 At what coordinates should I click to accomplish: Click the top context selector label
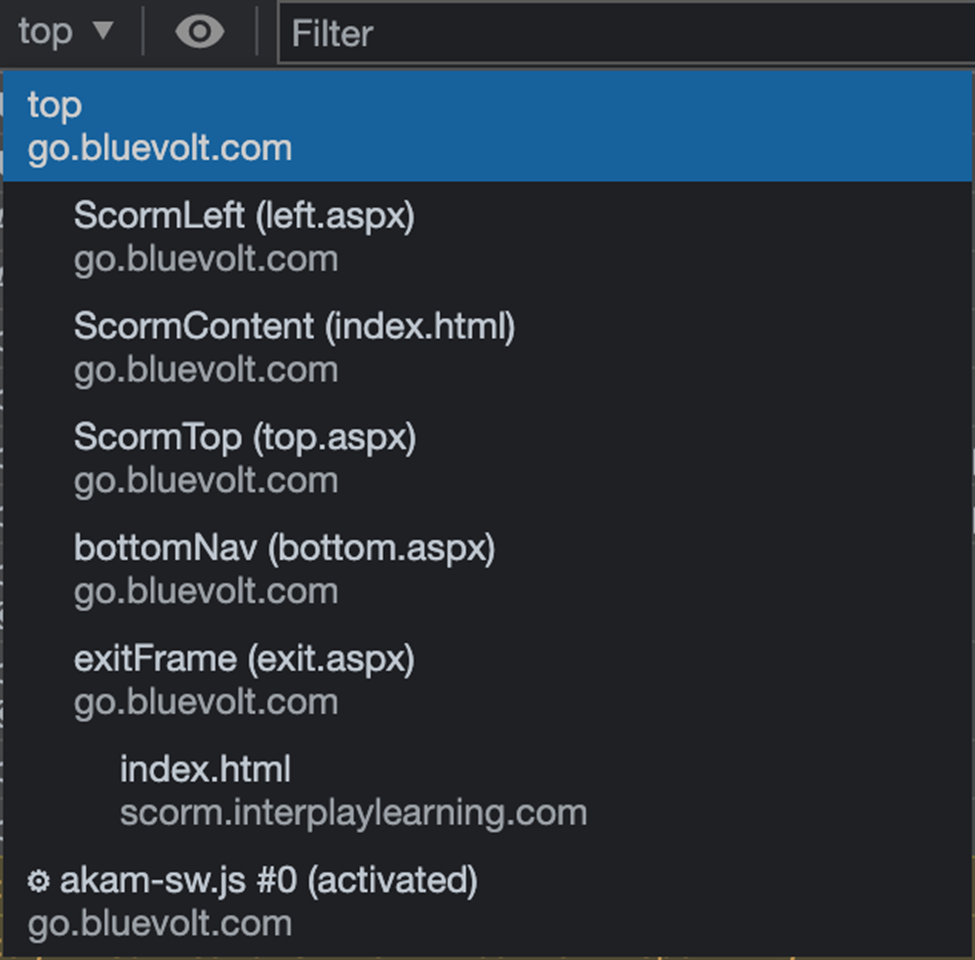(x=46, y=32)
